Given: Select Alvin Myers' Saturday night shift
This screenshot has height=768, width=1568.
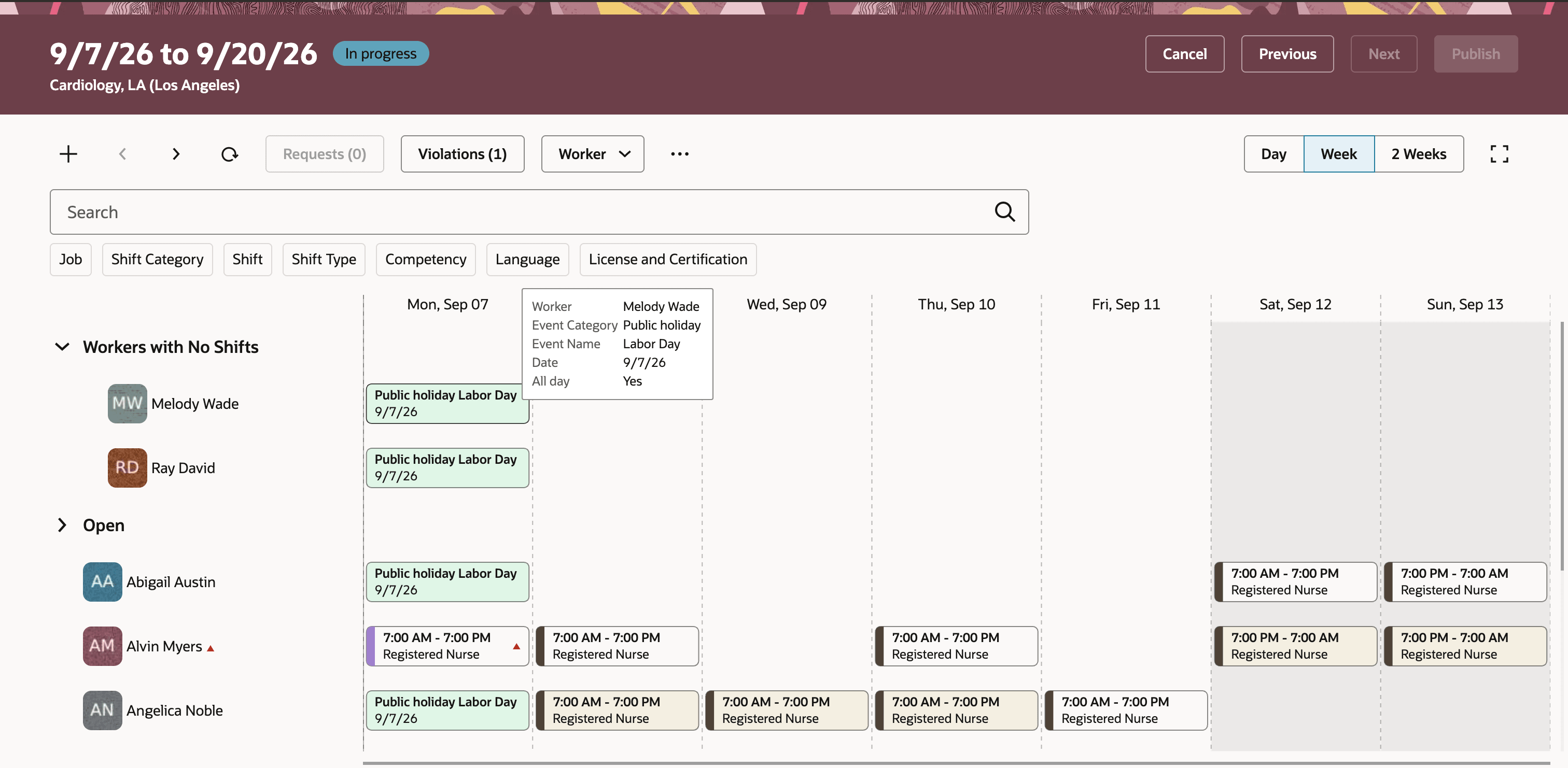Looking at the screenshot, I should coord(1295,646).
